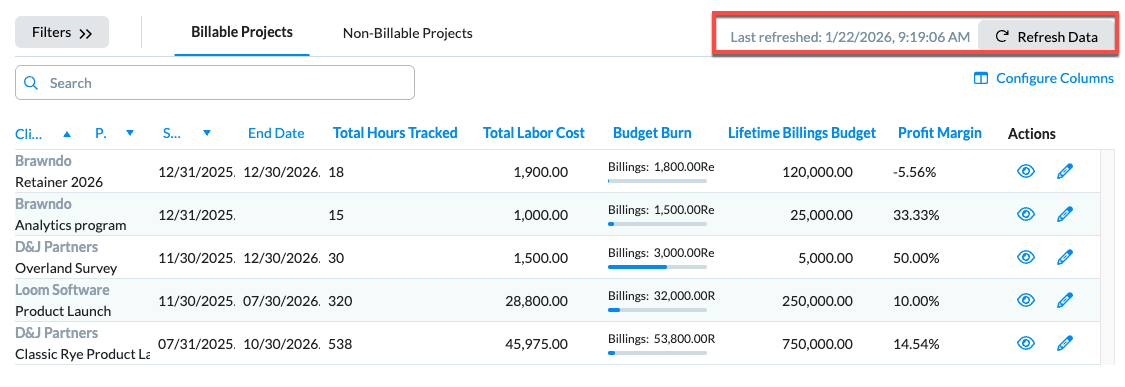1125x387 pixels.
Task: Click the 28,800.00 labor cost value
Action: pyautogui.click(x=536, y=302)
